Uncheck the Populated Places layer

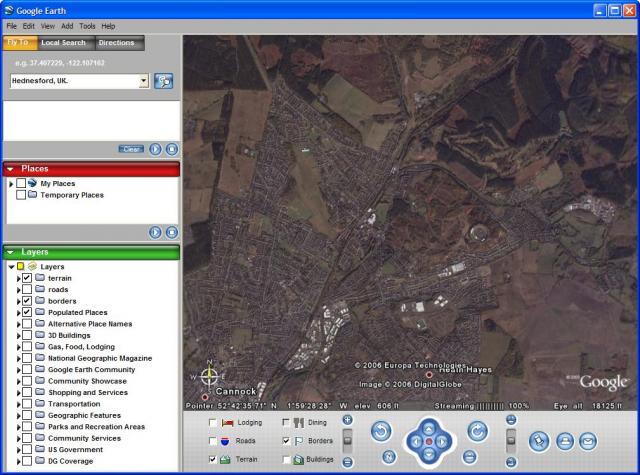[x=27, y=312]
